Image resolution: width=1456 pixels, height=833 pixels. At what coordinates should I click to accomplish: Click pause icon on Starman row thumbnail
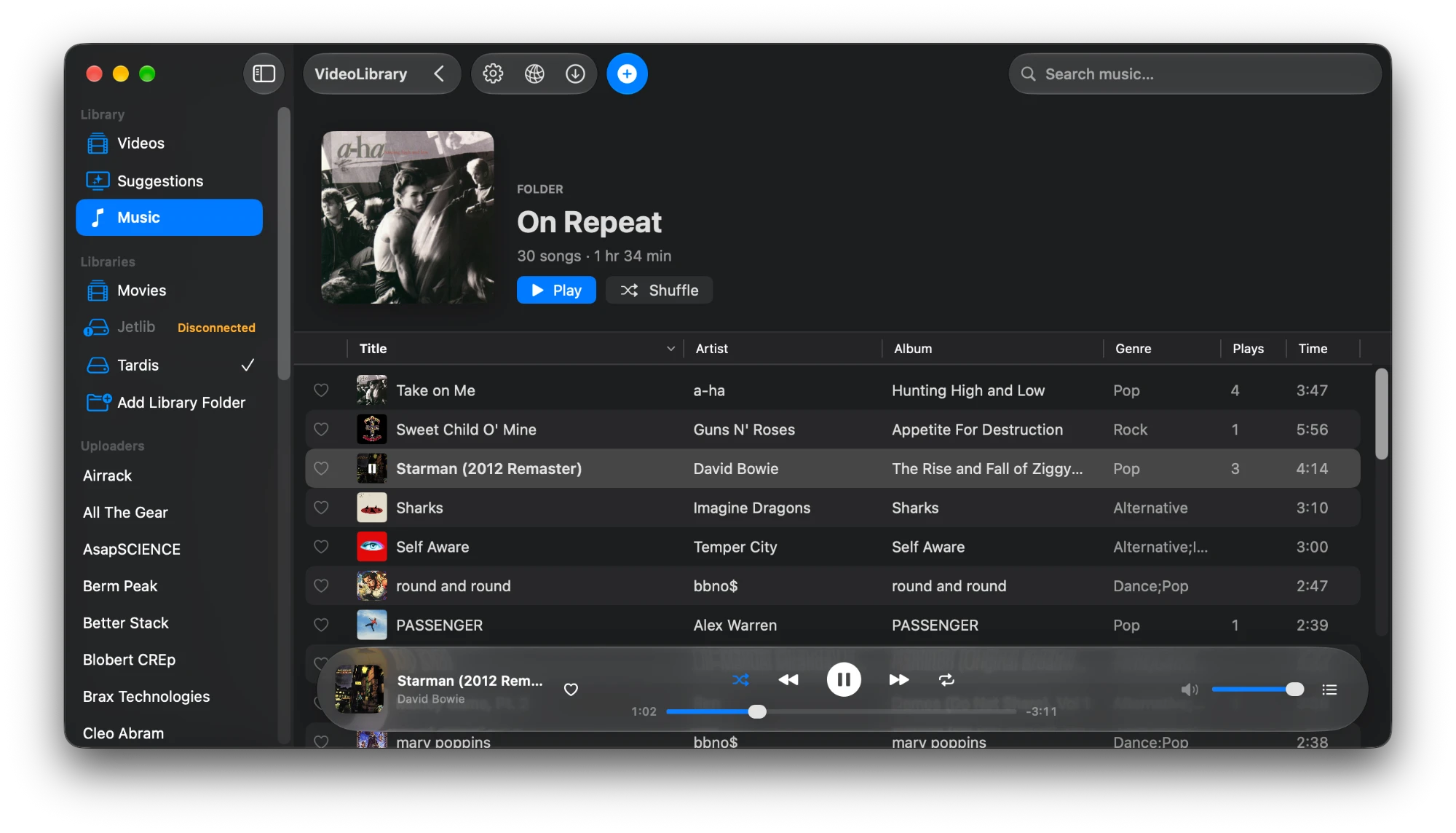point(372,469)
